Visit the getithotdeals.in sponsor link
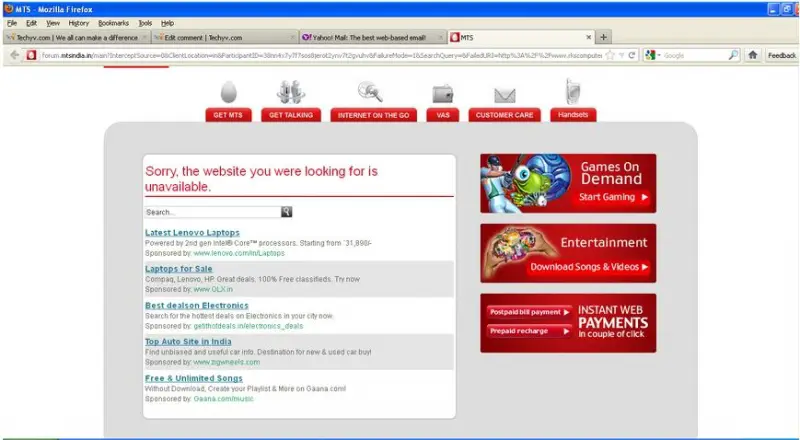The height and width of the screenshot is (440, 800). (x=248, y=326)
